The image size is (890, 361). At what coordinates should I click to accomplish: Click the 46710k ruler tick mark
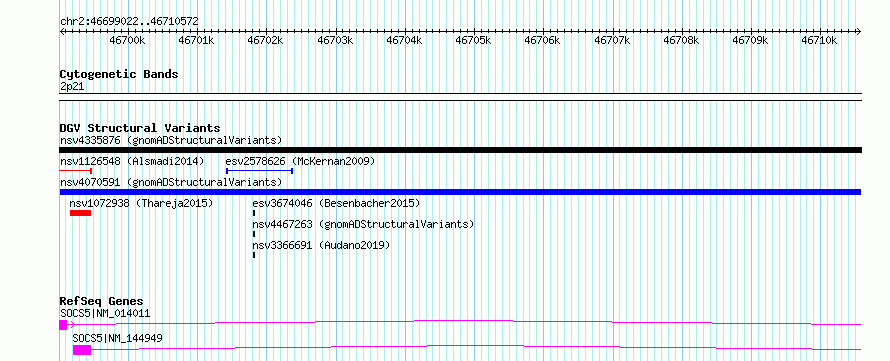(x=820, y=32)
